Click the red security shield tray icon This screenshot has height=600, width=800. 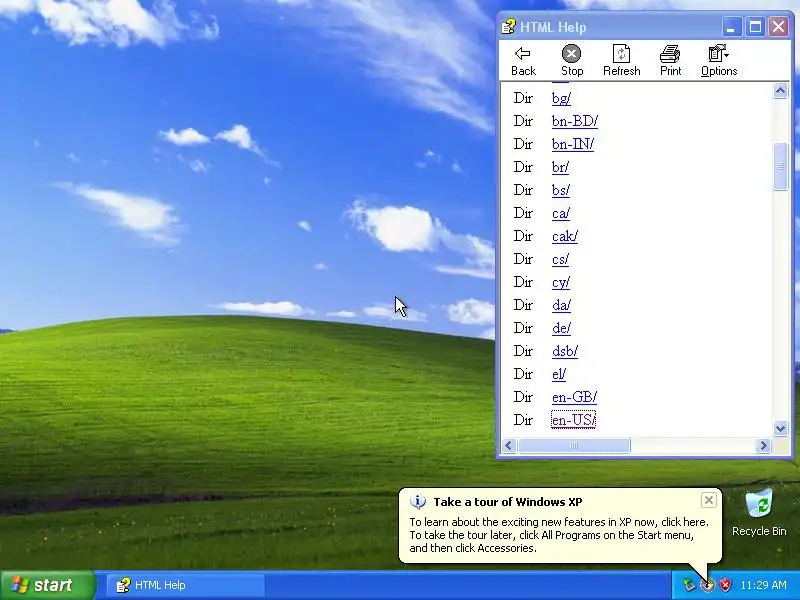(x=724, y=585)
